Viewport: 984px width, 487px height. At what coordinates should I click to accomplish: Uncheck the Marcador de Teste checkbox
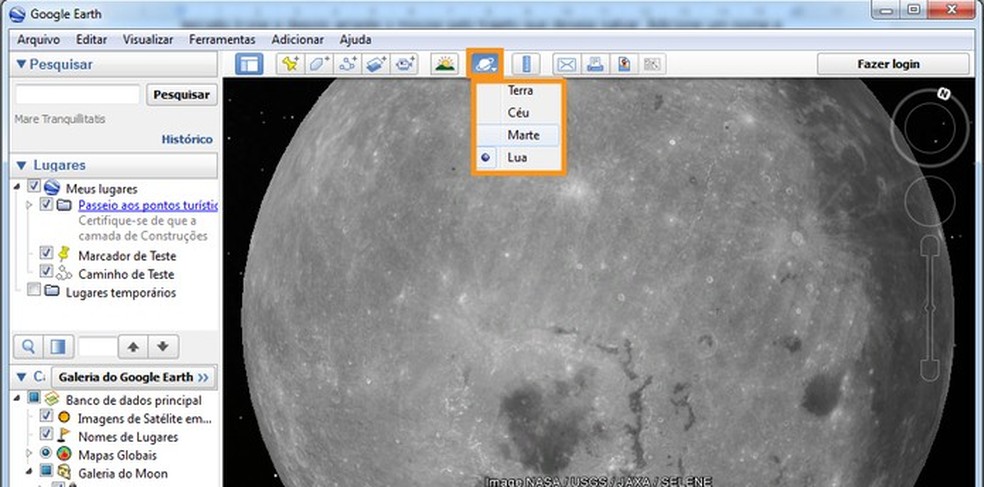[46, 252]
